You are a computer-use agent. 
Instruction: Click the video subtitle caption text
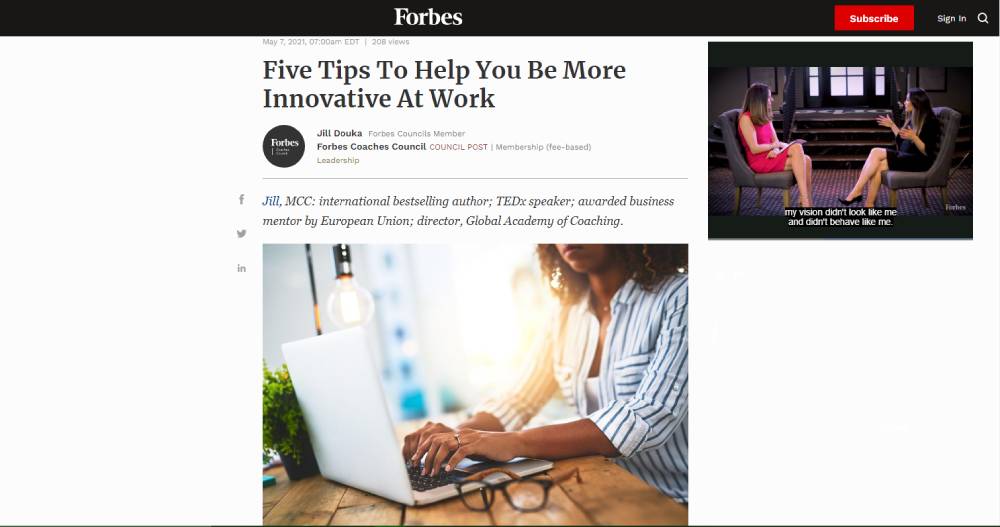tap(840, 217)
